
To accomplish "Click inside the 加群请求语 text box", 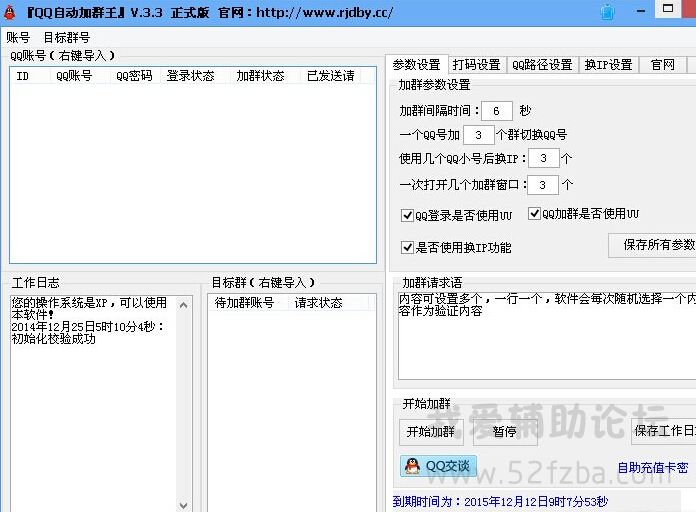I will coord(547,336).
